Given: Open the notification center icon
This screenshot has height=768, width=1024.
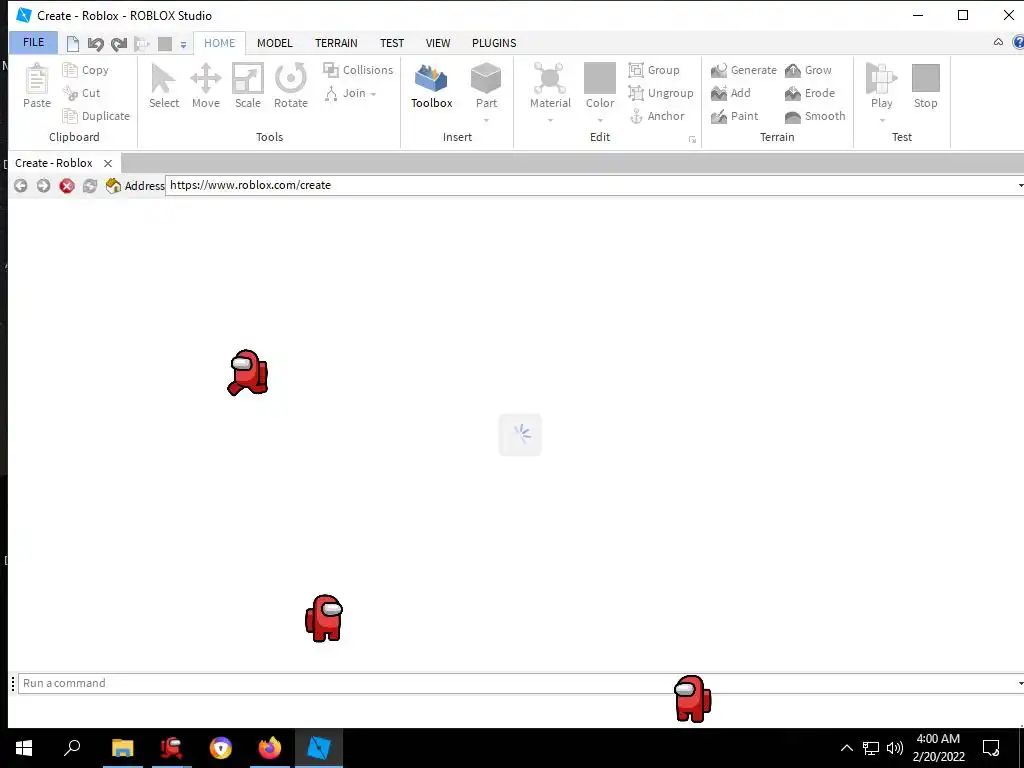Looking at the screenshot, I should coord(991,748).
